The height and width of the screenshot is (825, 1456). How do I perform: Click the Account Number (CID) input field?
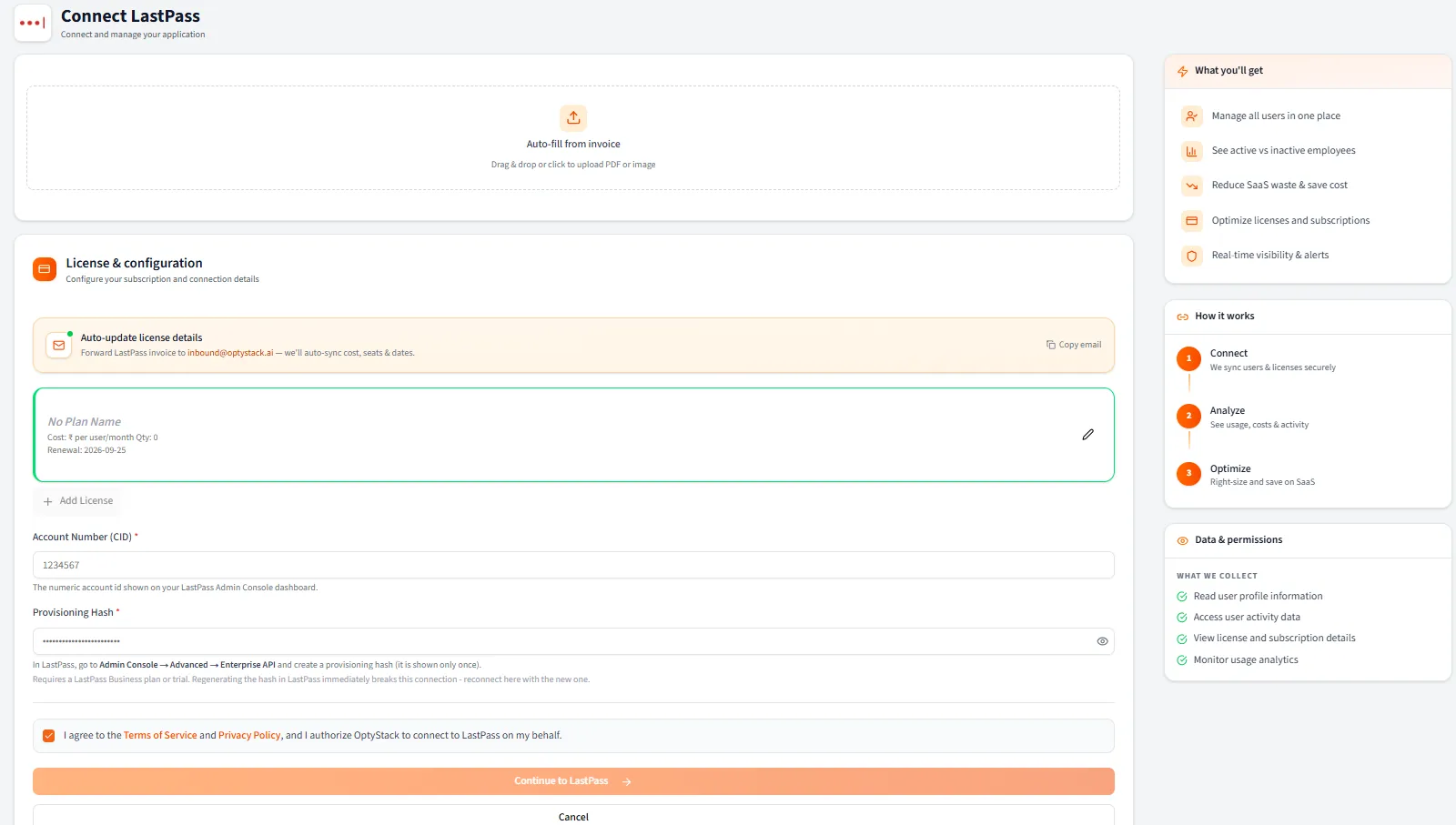pos(573,565)
